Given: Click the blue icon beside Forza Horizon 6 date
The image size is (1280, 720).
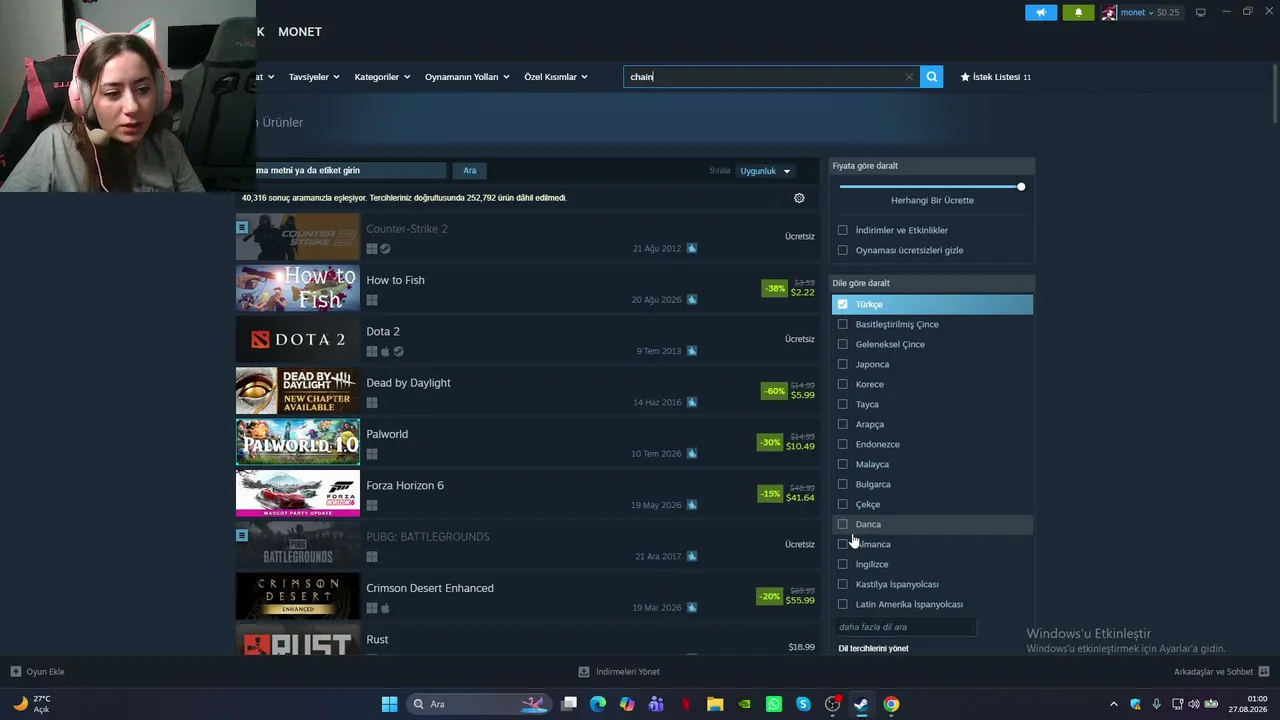Looking at the screenshot, I should tap(692, 505).
